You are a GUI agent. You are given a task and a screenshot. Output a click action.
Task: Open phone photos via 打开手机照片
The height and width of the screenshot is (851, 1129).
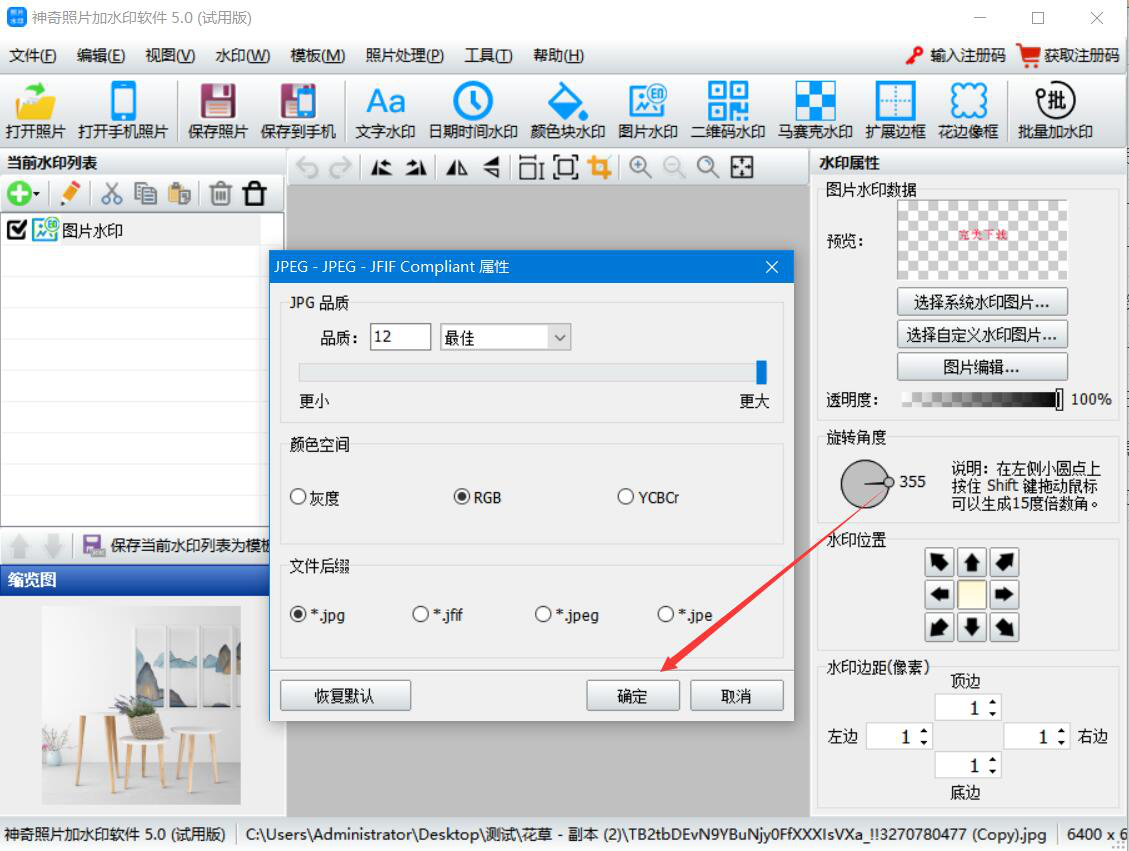coord(123,110)
